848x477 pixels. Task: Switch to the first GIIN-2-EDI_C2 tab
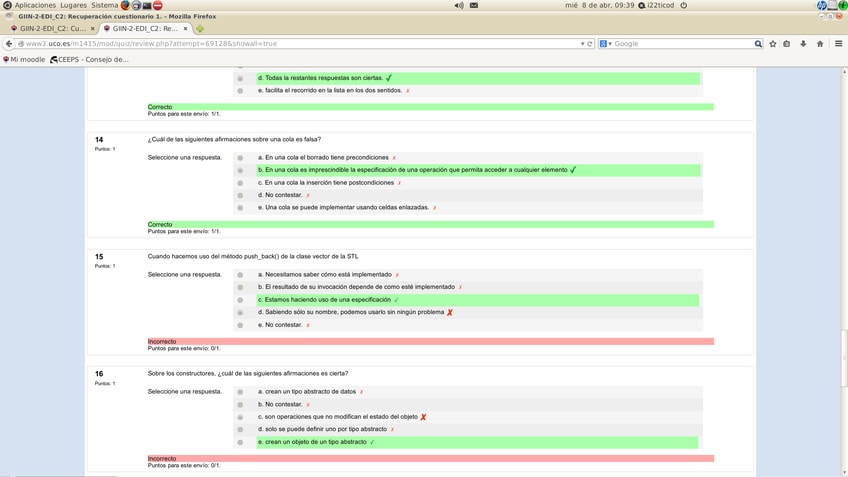coord(50,29)
